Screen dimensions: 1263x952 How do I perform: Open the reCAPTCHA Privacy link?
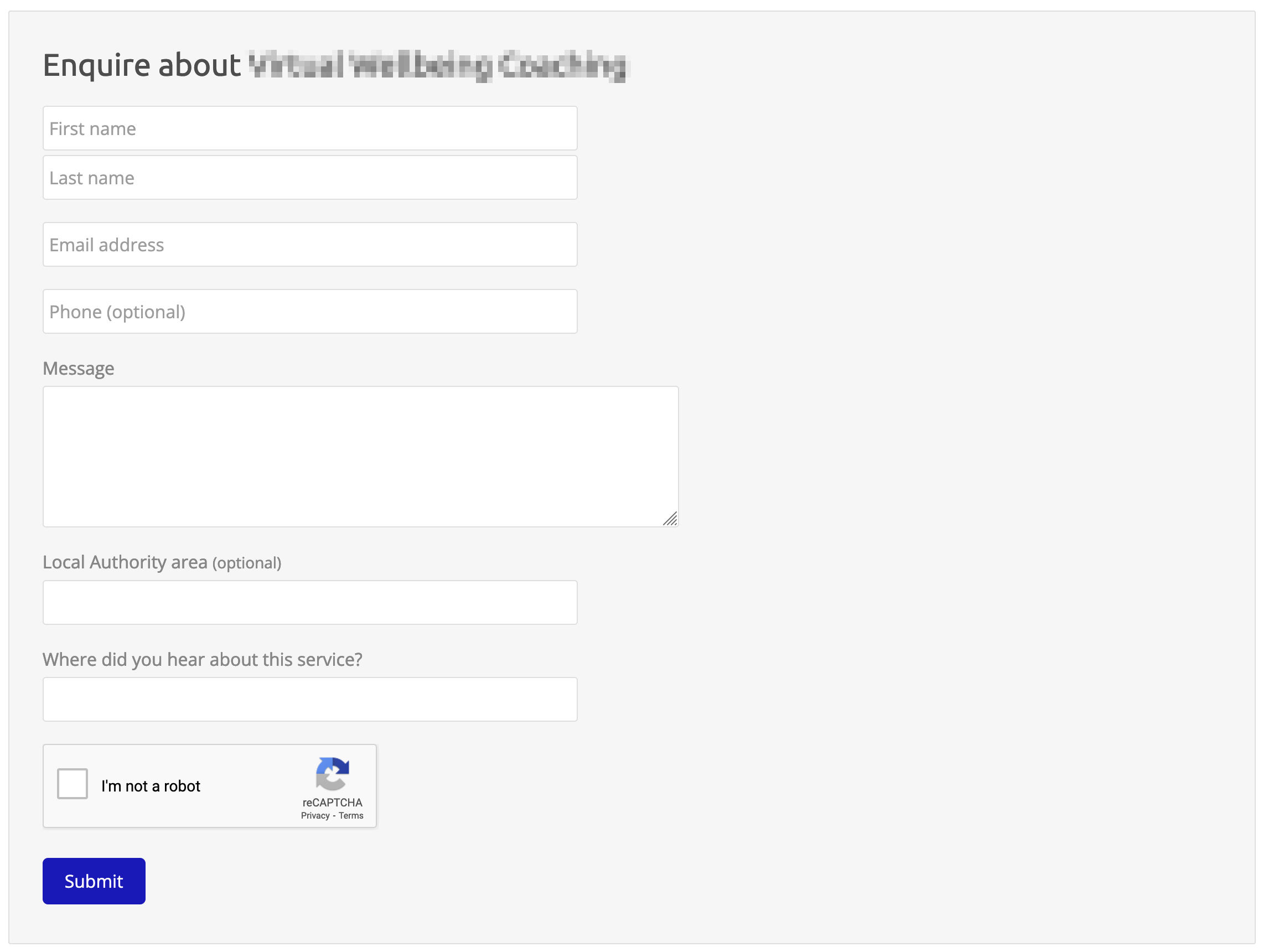coord(315,815)
